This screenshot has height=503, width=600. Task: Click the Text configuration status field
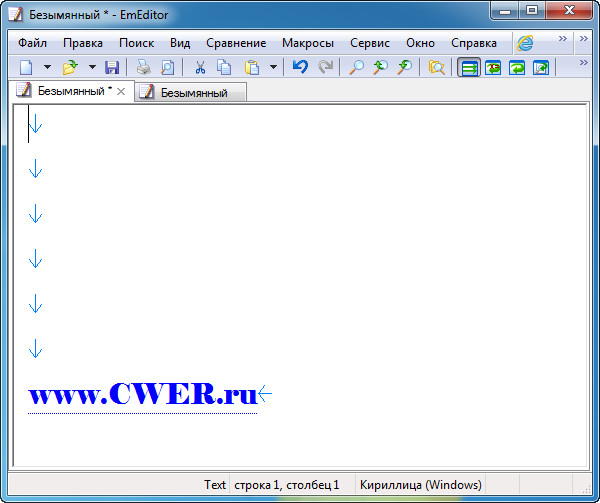click(215, 485)
